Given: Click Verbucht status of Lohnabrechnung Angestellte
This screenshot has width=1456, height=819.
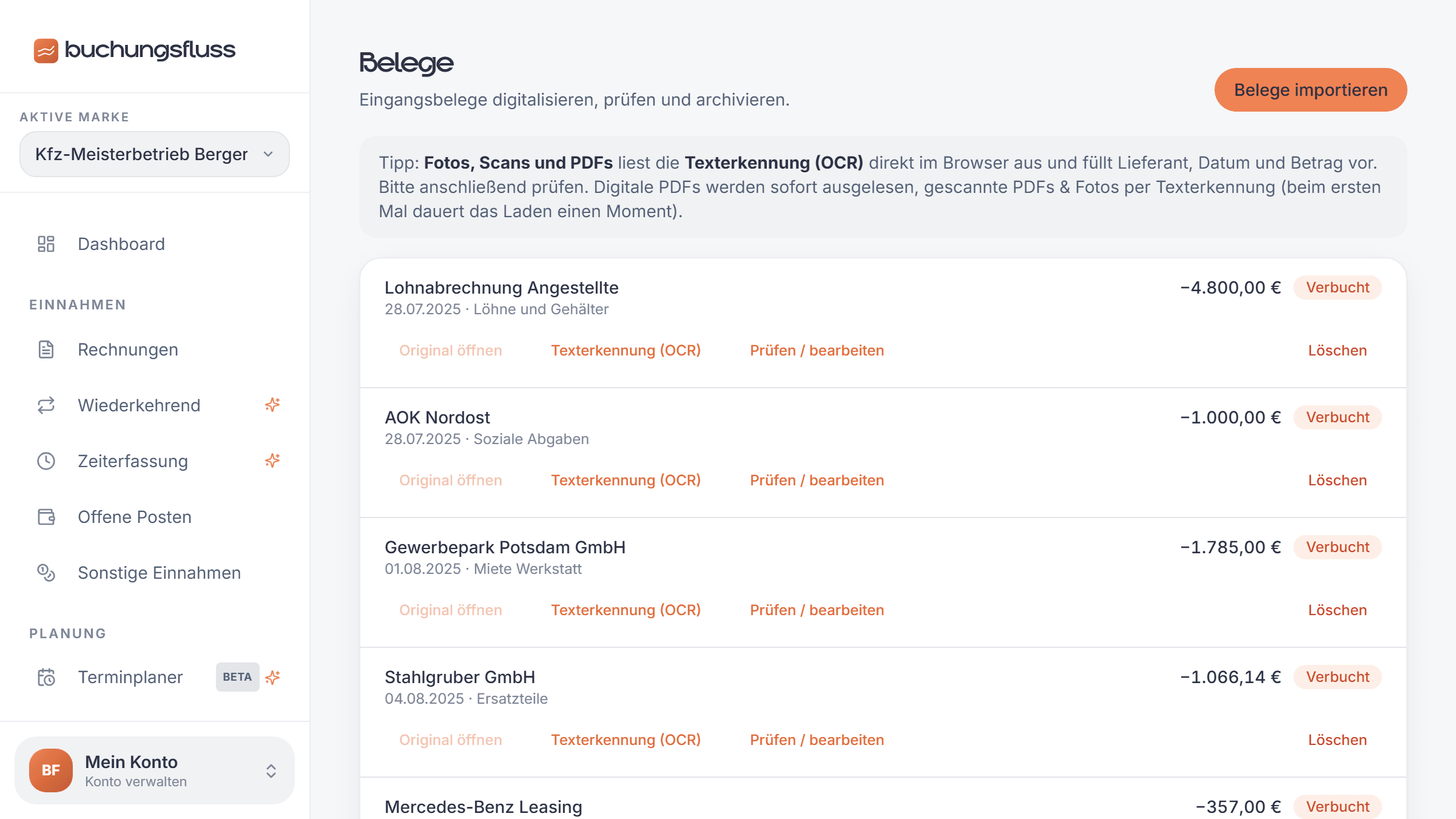Looking at the screenshot, I should point(1338,288).
